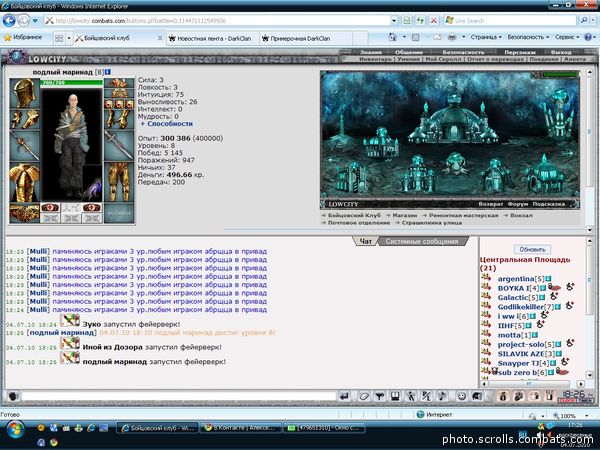Image resolution: width=600 pixels, height=450 pixels.
Task: Click the private message arrow next to motta
Action: pos(486,334)
